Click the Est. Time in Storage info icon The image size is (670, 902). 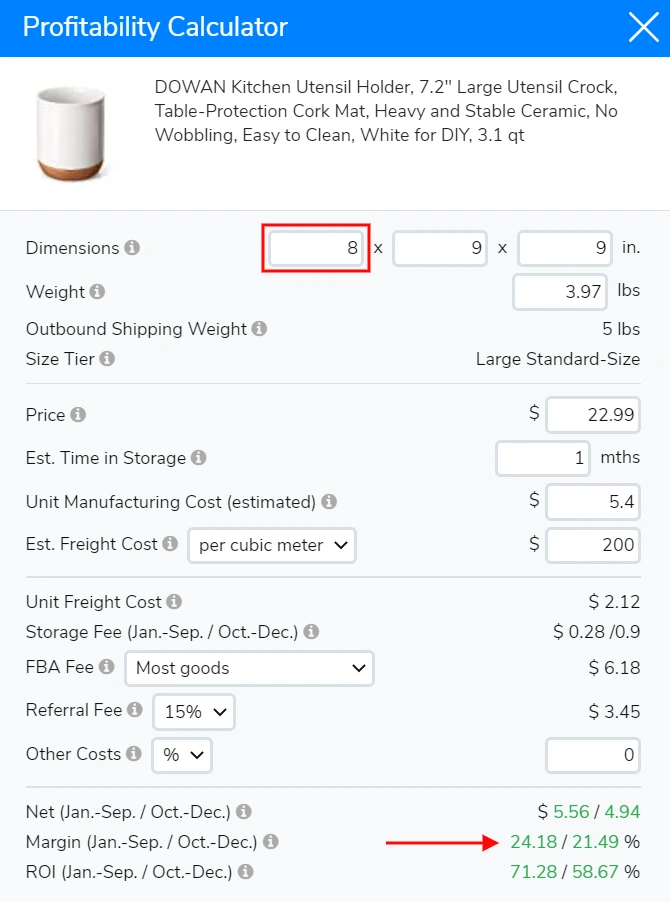pyautogui.click(x=199, y=457)
